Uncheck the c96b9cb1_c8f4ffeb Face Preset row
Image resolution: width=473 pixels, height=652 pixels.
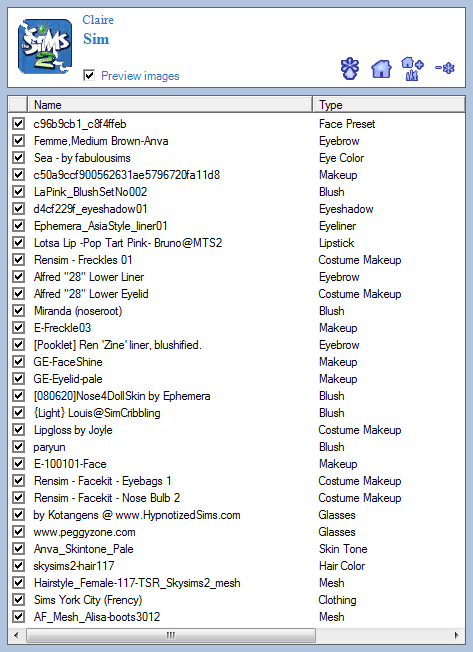[x=18, y=123]
